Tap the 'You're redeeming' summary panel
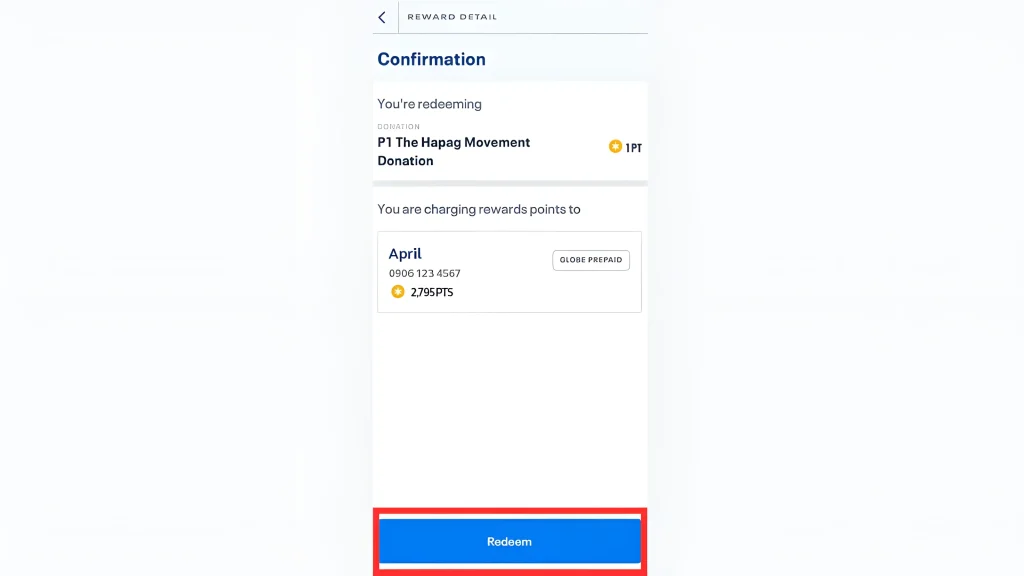 (x=509, y=130)
